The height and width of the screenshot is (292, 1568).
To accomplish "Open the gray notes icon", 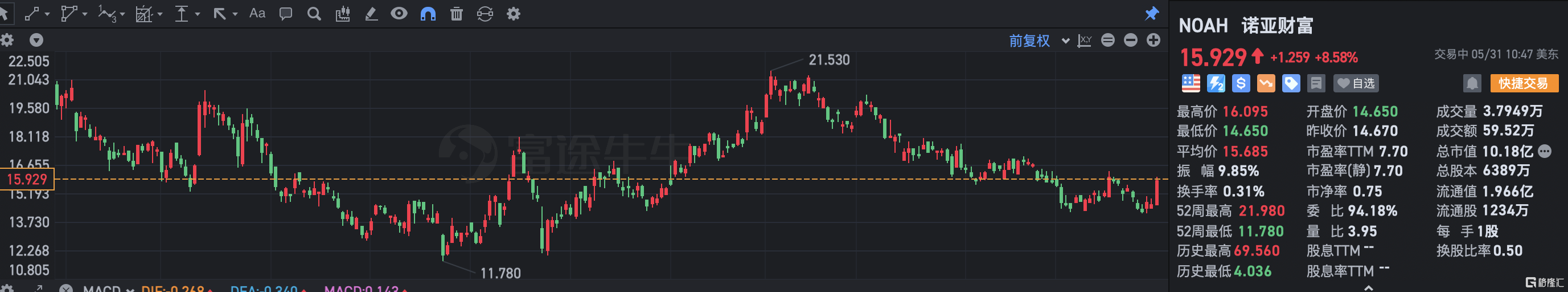I will tap(1316, 83).
